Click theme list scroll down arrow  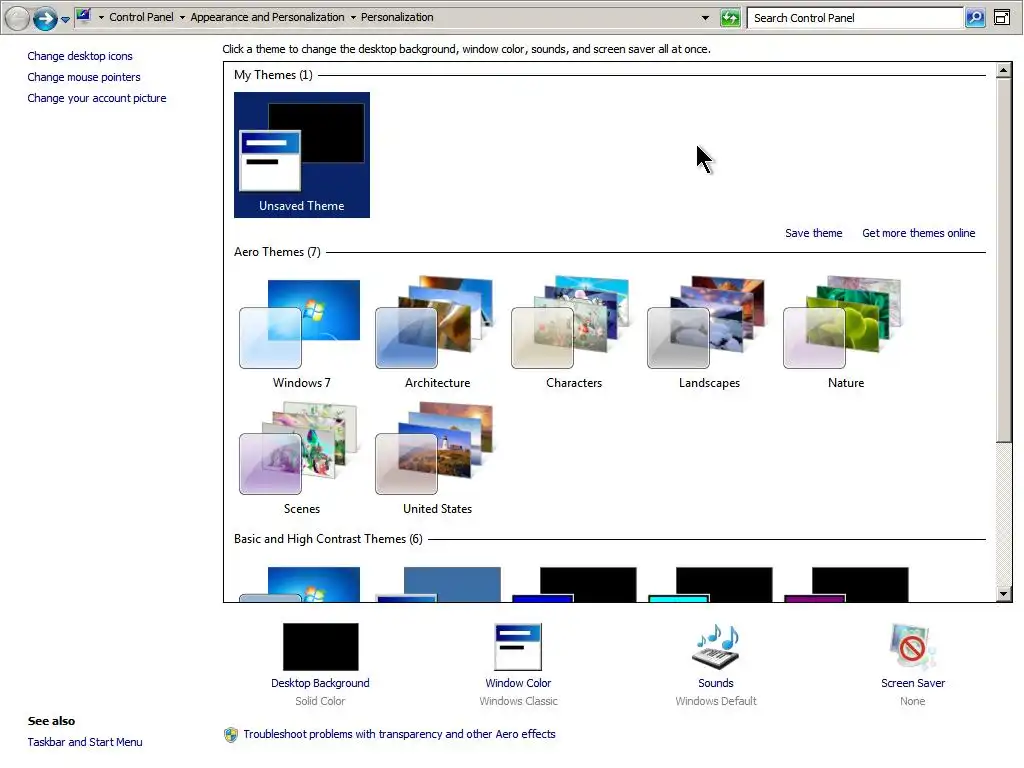(x=1004, y=594)
